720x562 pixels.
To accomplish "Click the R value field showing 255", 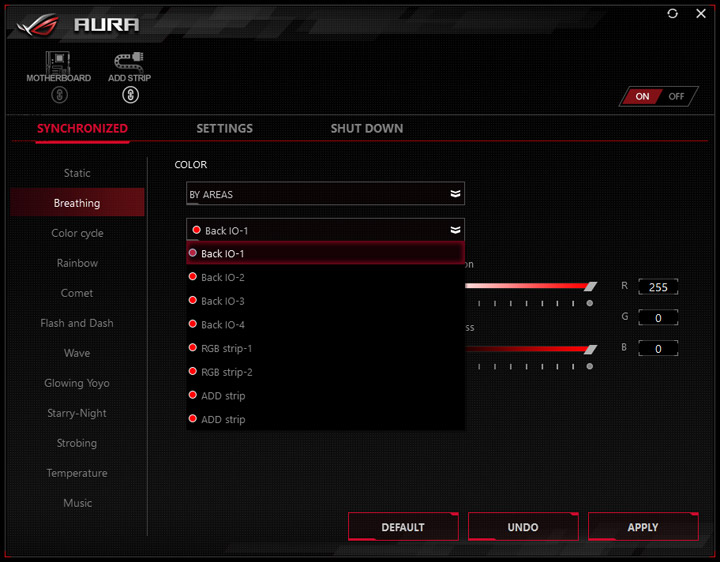I will pyautogui.click(x=658, y=287).
